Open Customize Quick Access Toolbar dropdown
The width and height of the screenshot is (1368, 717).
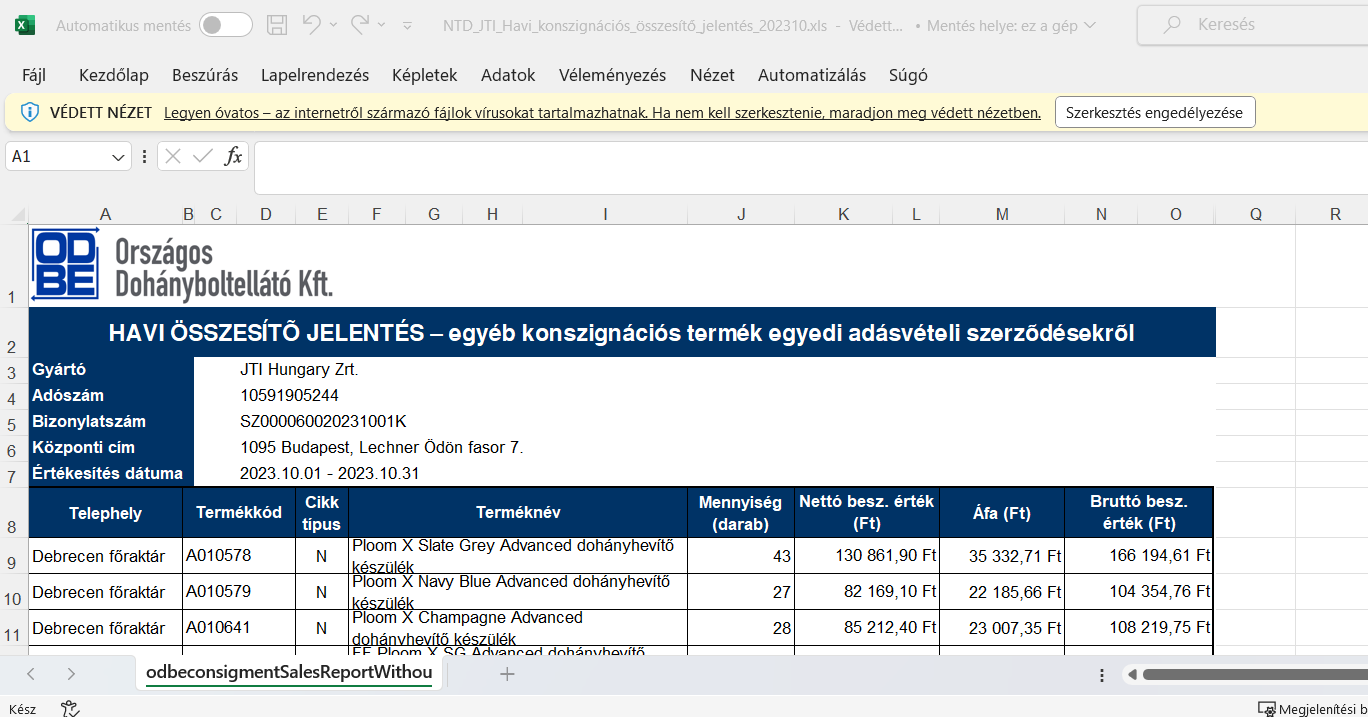407,25
